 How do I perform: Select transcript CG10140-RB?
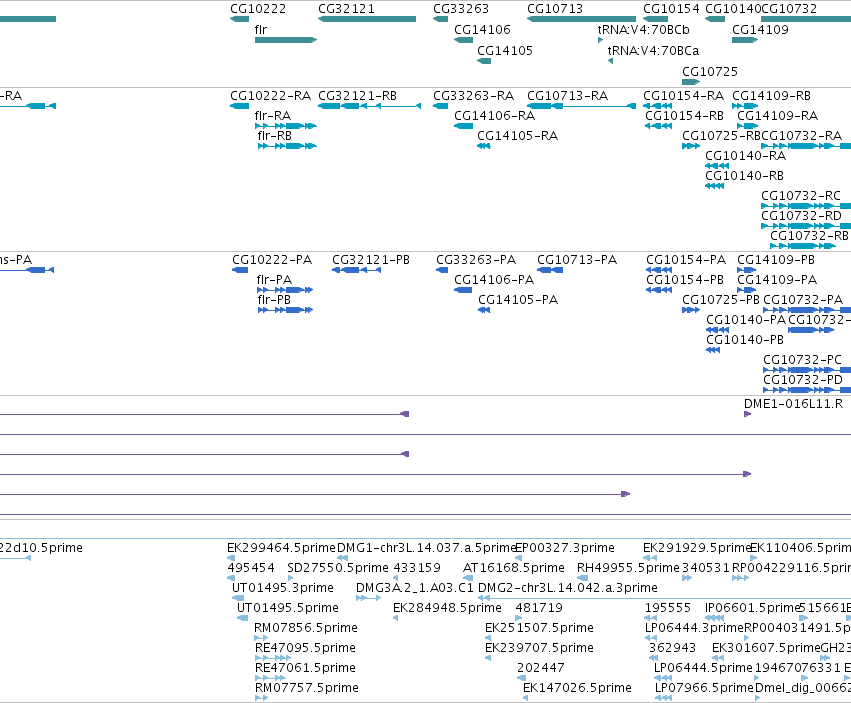[715, 186]
